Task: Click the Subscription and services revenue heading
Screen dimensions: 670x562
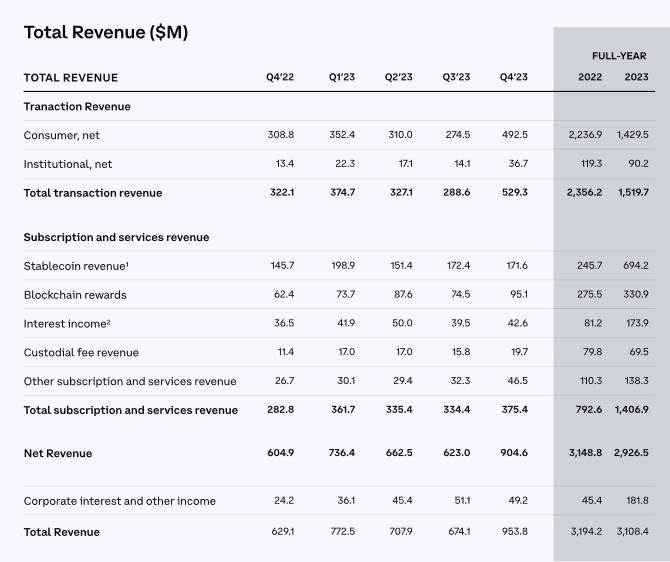Action: coord(116,238)
